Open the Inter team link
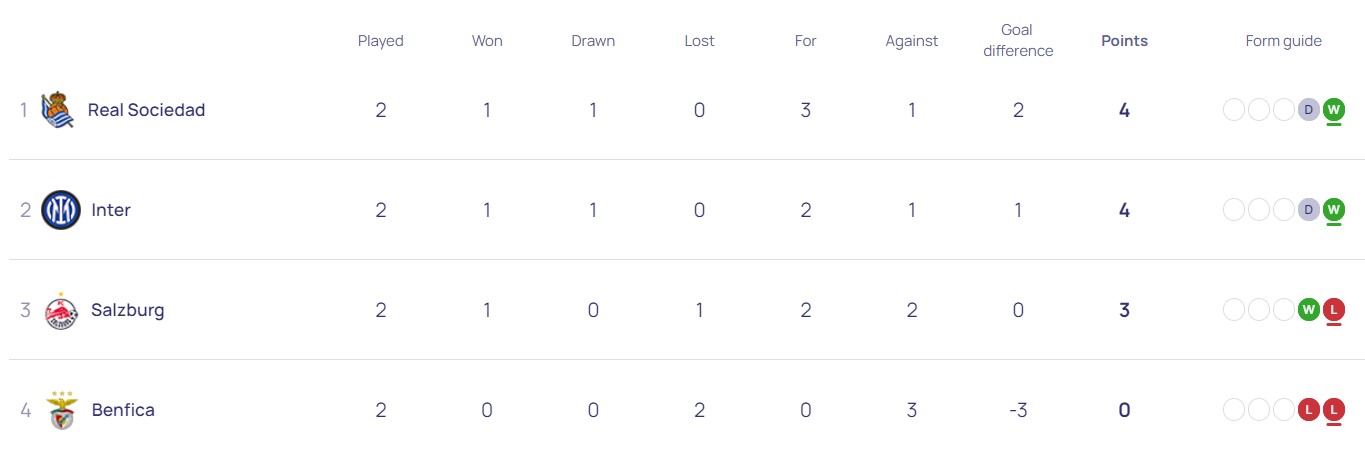Viewport: 1365px width, 457px height. (111, 210)
